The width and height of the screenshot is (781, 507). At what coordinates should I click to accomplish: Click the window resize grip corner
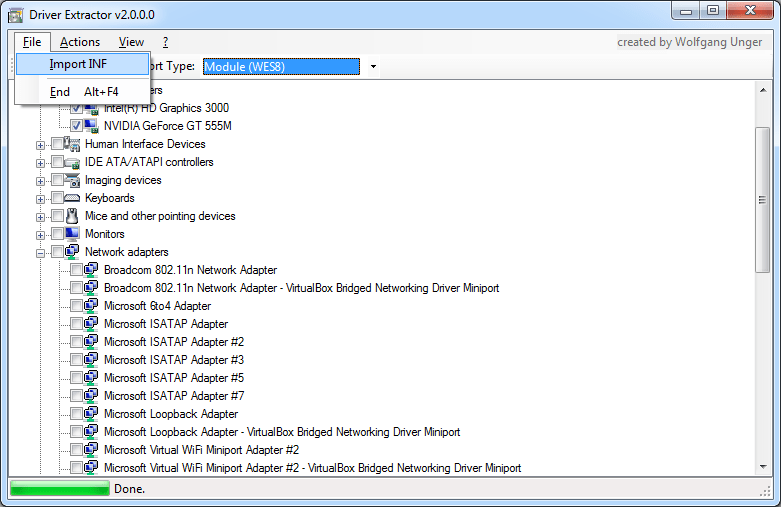pos(766,491)
